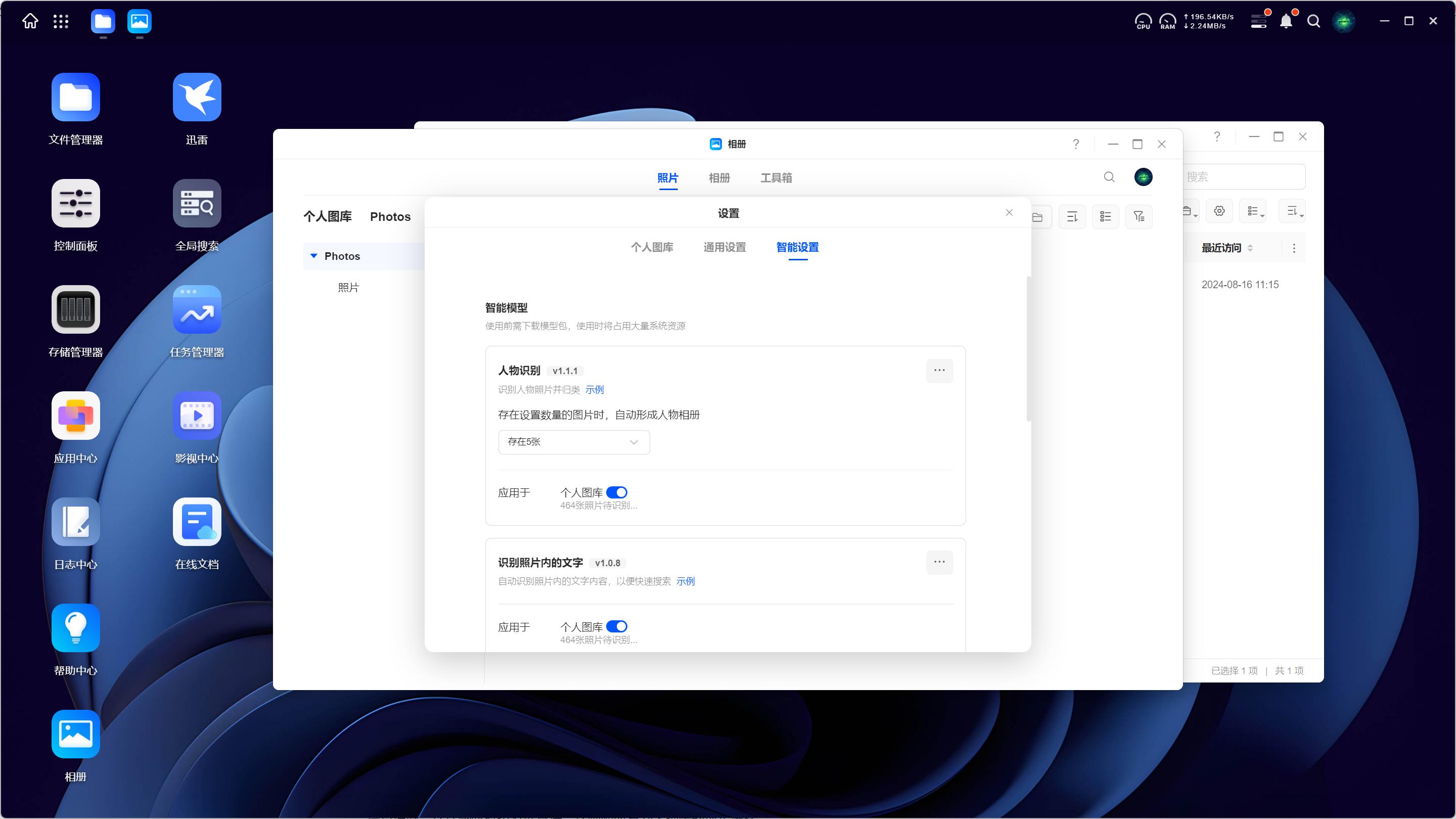Click settings gear in File Manager window

click(1220, 211)
